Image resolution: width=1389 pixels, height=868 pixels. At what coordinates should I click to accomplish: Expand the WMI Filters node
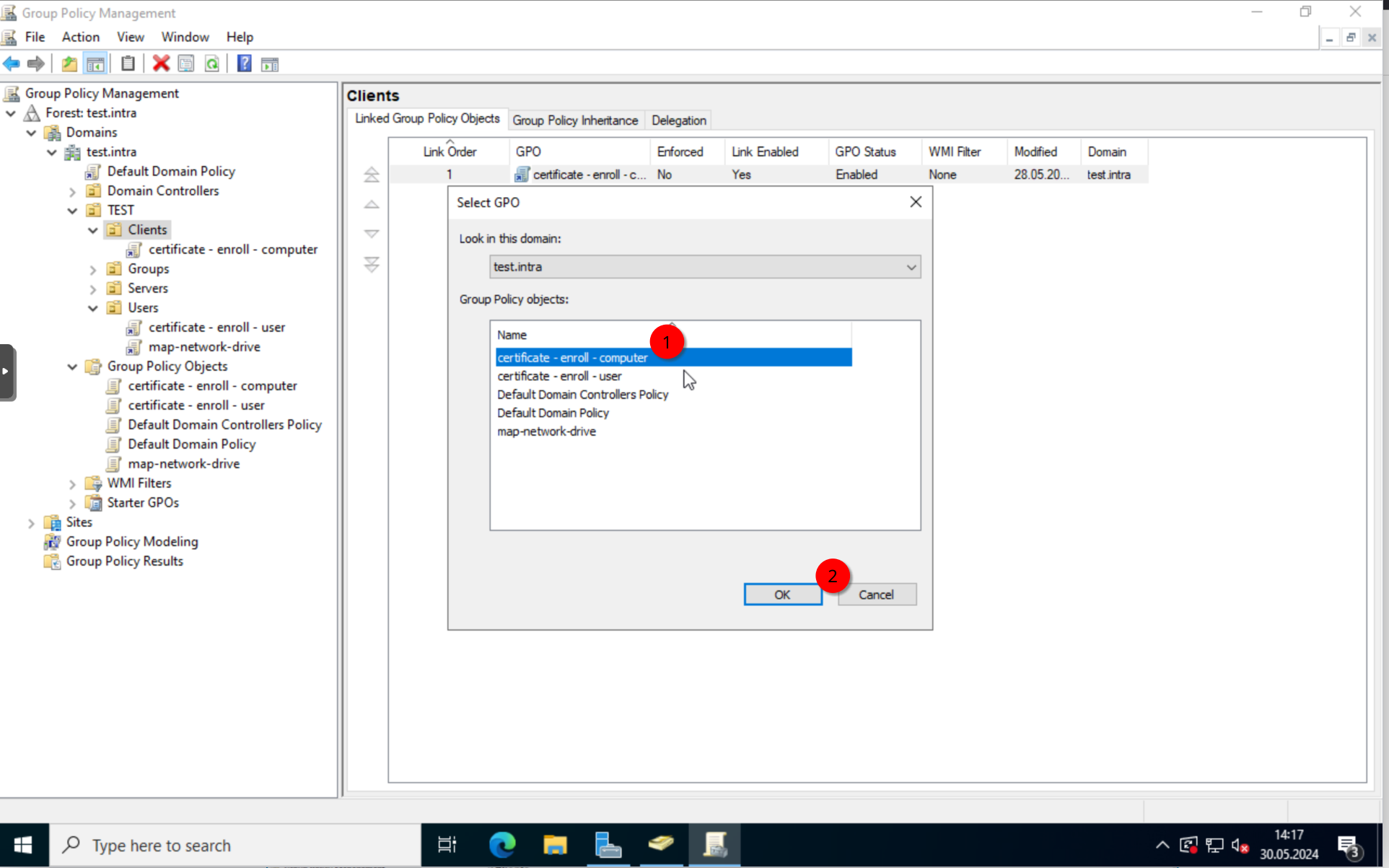pyautogui.click(x=72, y=483)
